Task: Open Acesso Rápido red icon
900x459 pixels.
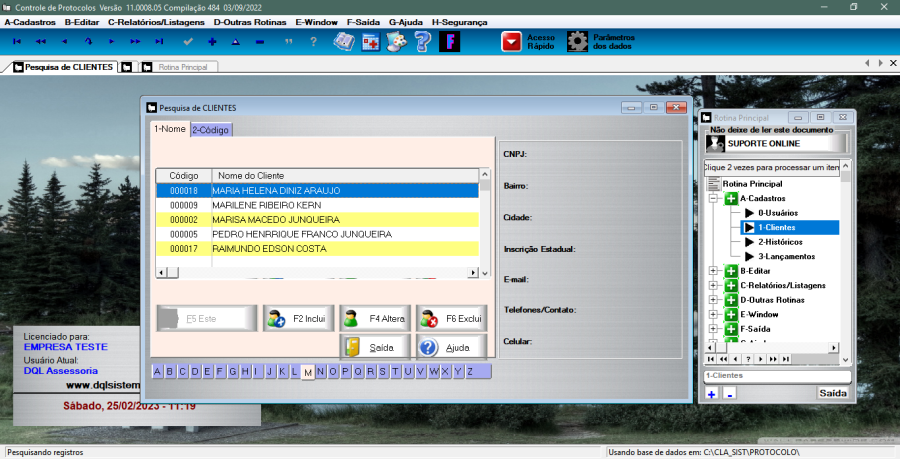Action: pos(512,41)
